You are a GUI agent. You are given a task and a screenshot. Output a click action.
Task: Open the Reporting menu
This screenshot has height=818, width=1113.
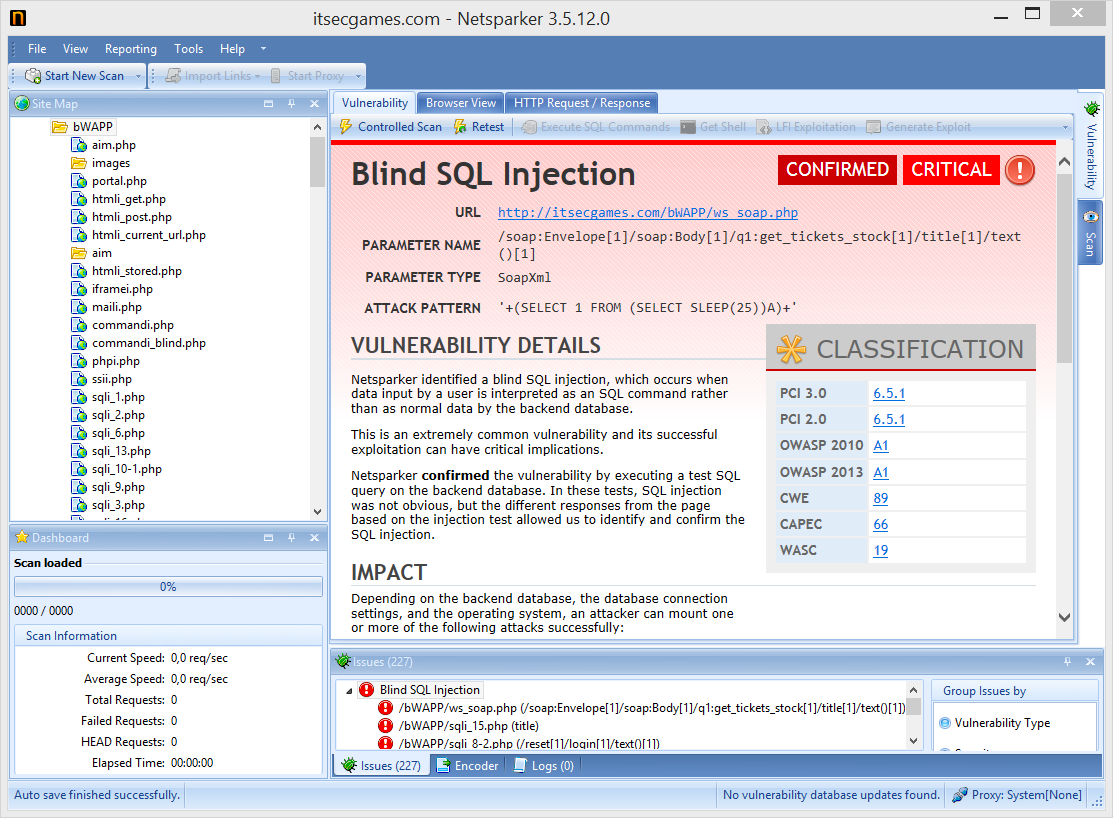coord(131,49)
